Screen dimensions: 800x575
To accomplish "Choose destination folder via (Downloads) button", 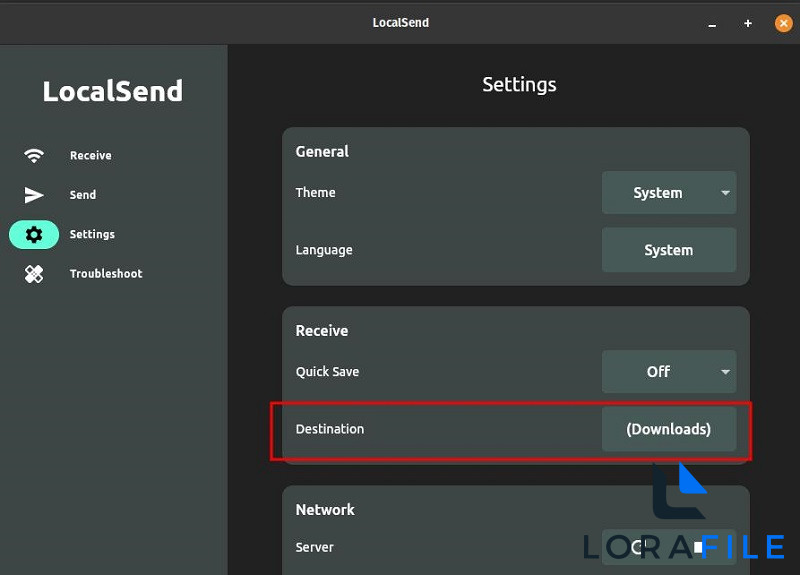I will tap(669, 429).
